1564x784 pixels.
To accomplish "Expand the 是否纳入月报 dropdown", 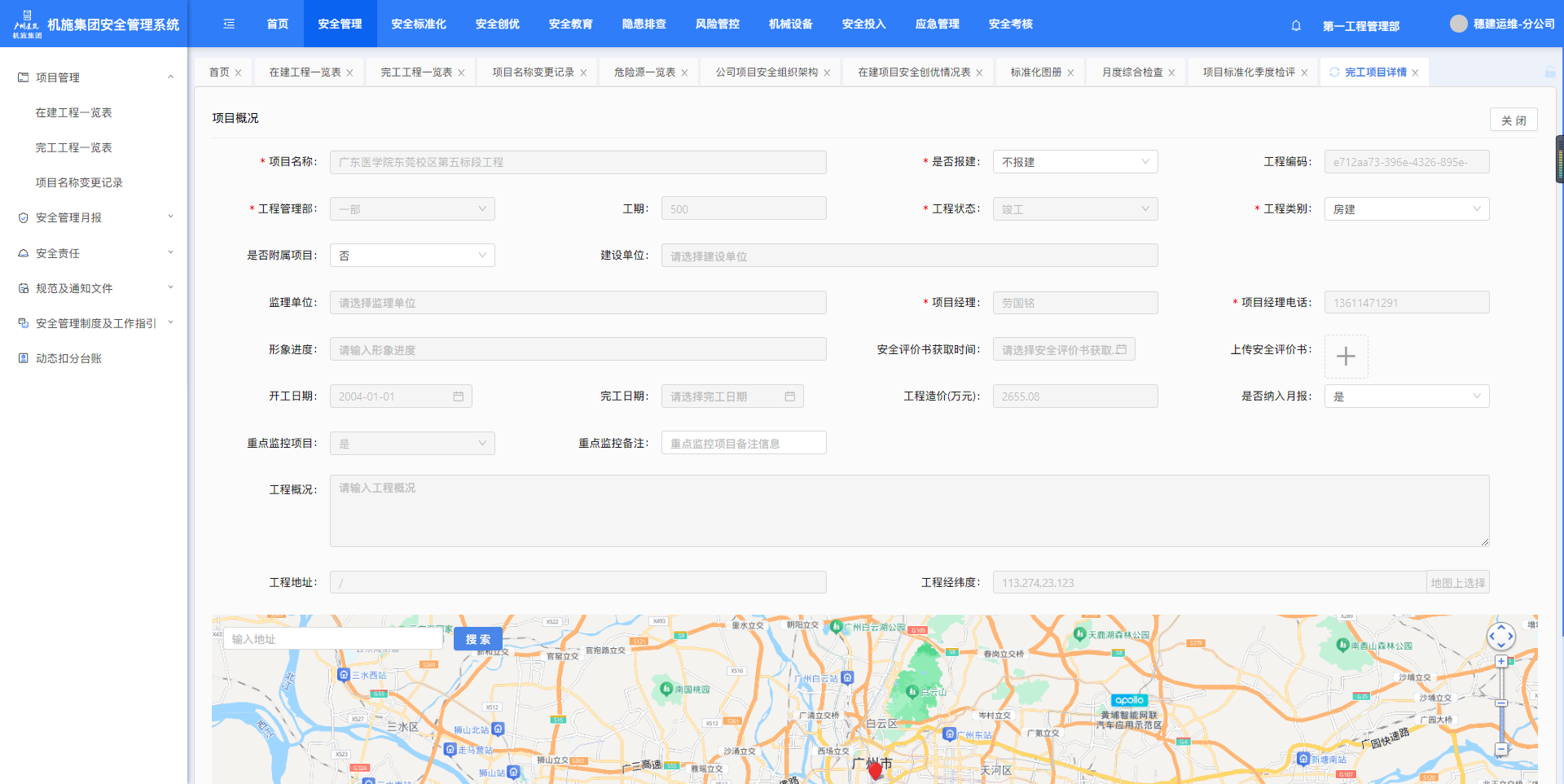I will pos(1406,396).
